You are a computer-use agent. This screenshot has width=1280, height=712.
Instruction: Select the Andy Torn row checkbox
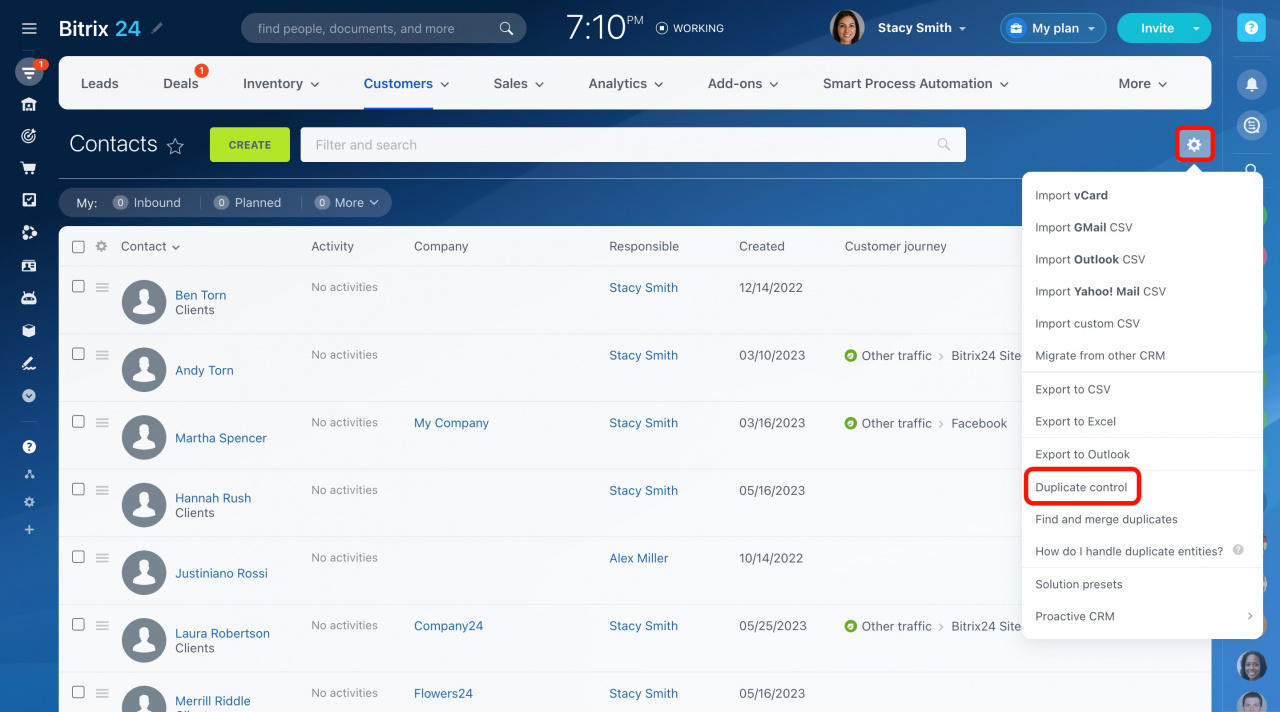point(78,354)
